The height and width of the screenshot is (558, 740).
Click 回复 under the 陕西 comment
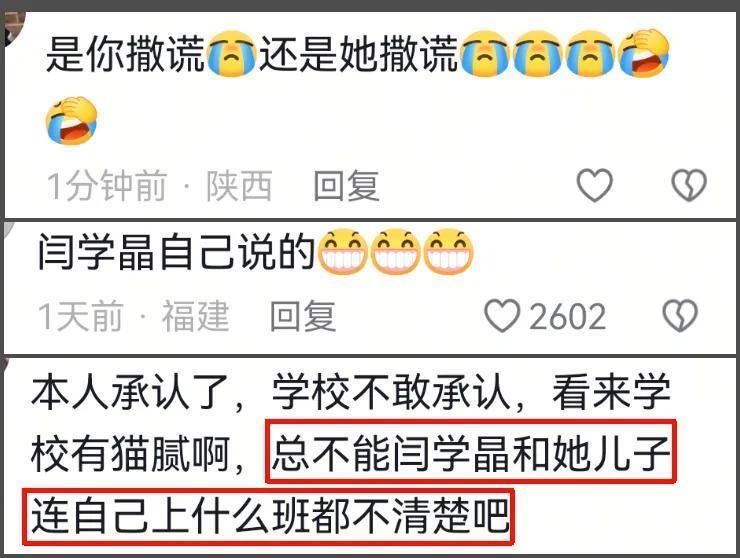click(346, 186)
